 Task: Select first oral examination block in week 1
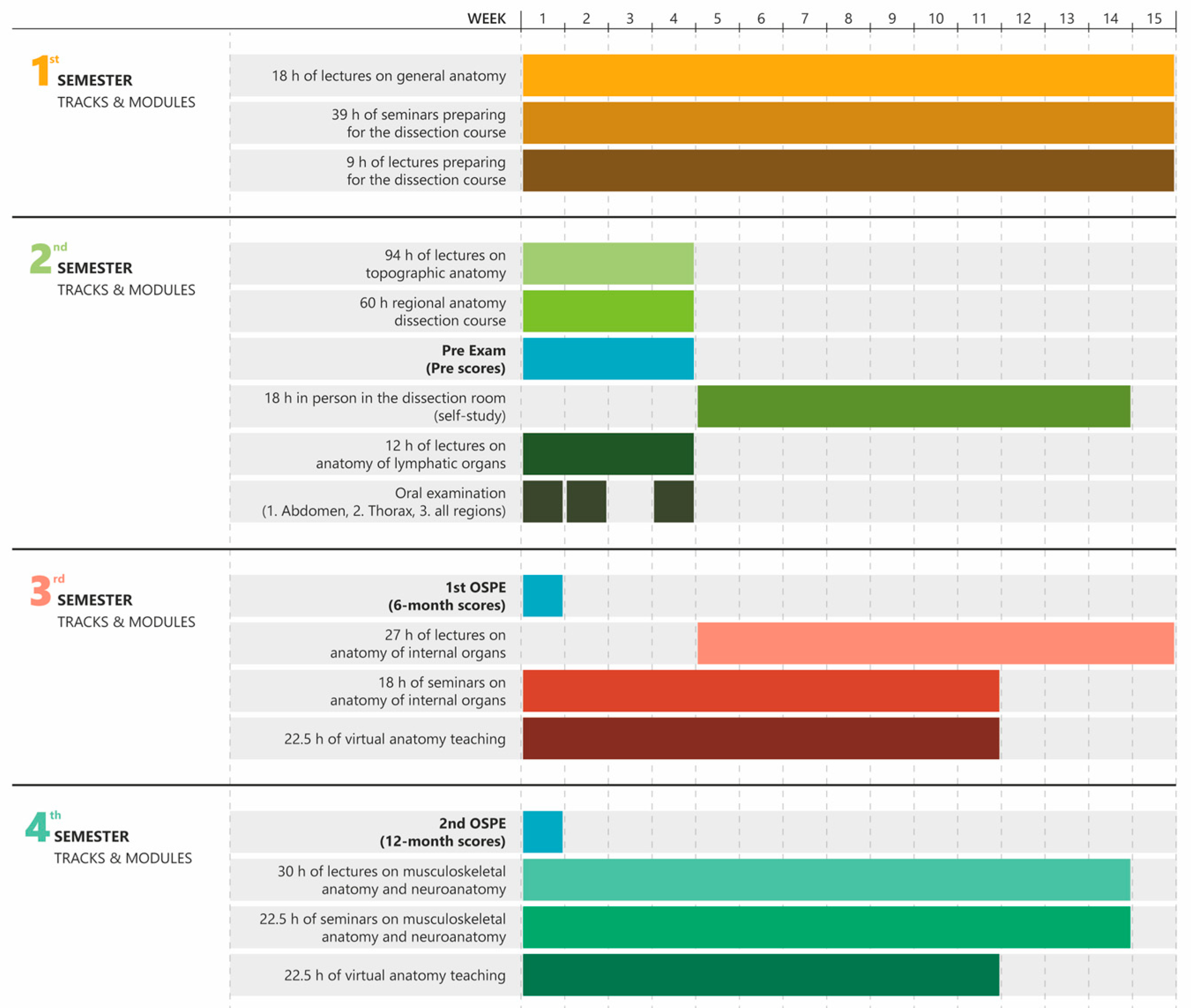(x=542, y=501)
